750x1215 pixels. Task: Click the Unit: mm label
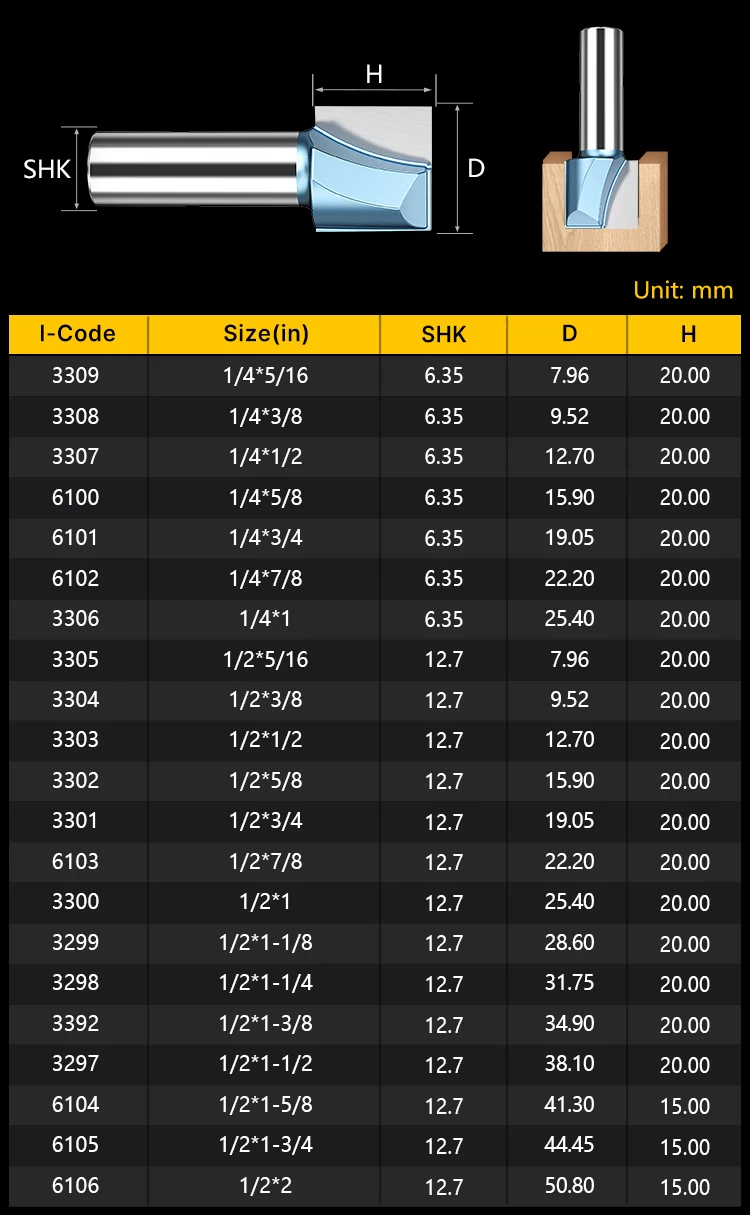(683, 291)
